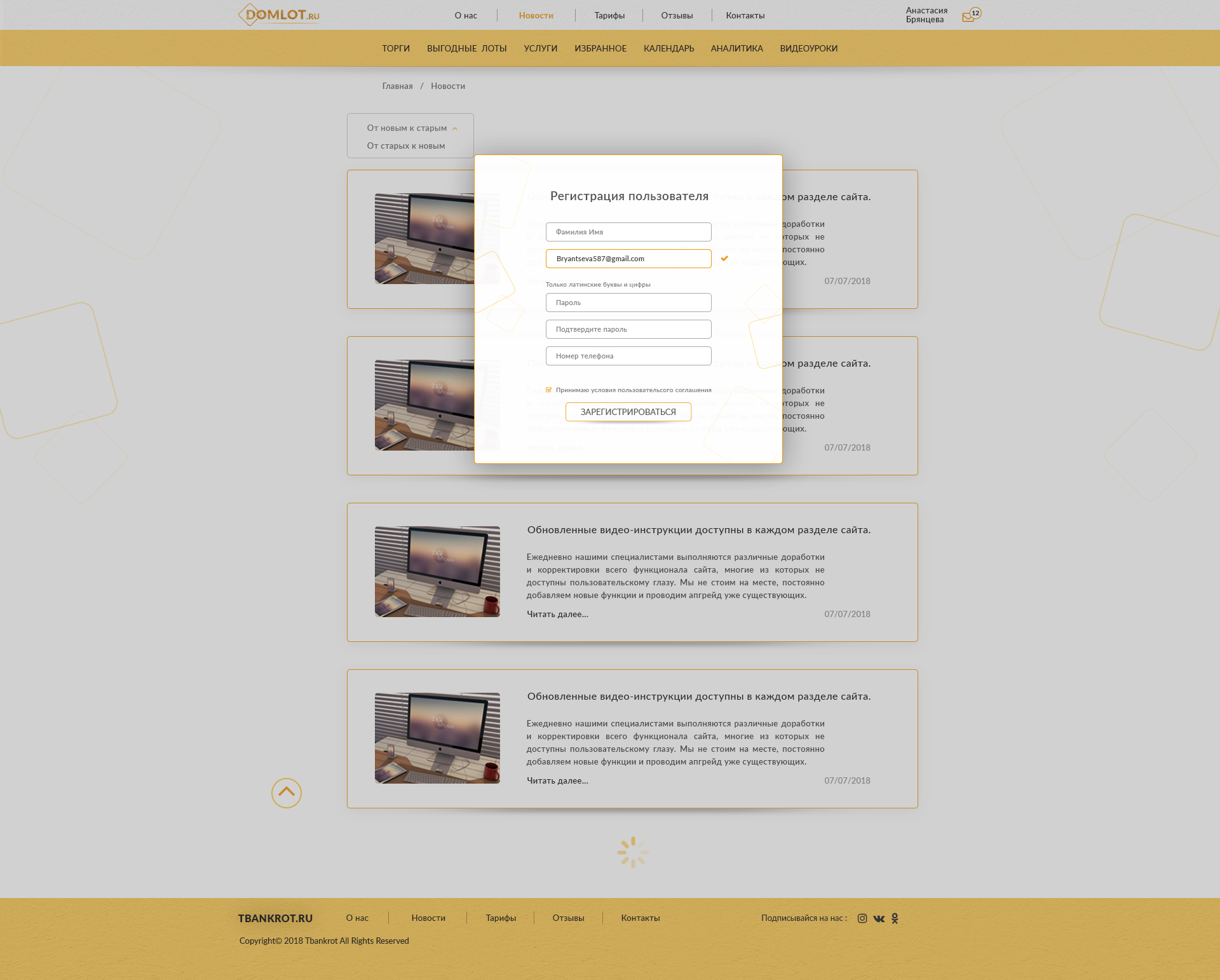This screenshot has width=1220, height=980.
Task: Click 'Только латинские буквы и цифры' hint
Action: click(x=598, y=285)
